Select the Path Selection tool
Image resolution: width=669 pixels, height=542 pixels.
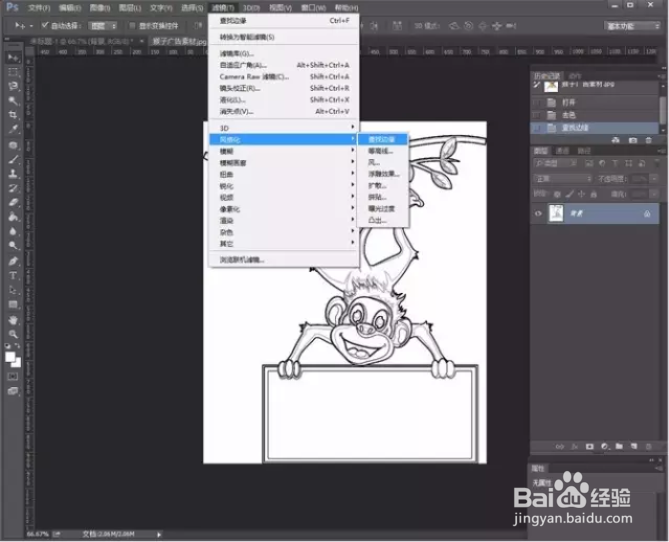[x=13, y=290]
